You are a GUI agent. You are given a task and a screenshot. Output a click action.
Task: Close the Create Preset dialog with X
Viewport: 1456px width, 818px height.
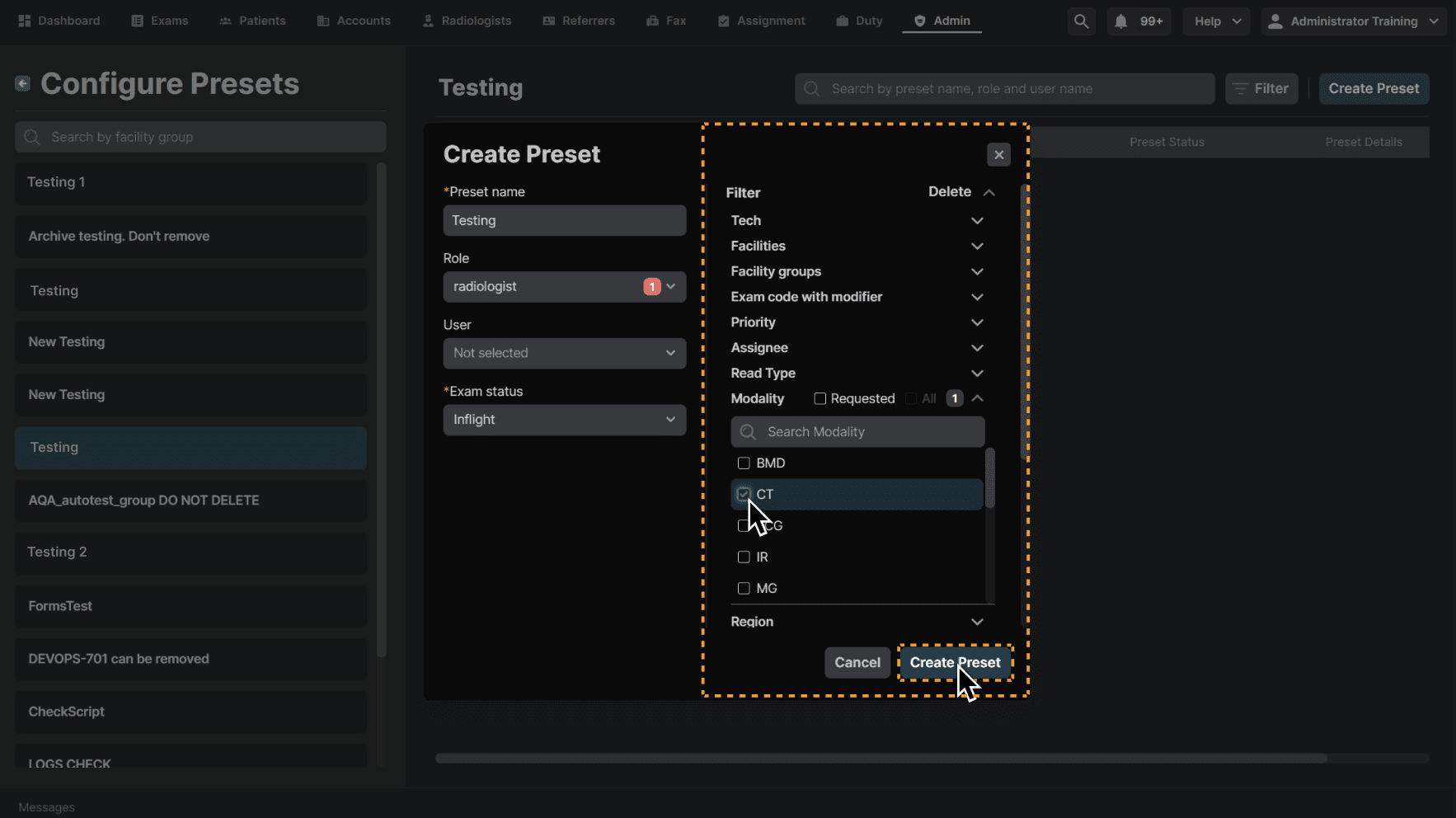click(998, 154)
